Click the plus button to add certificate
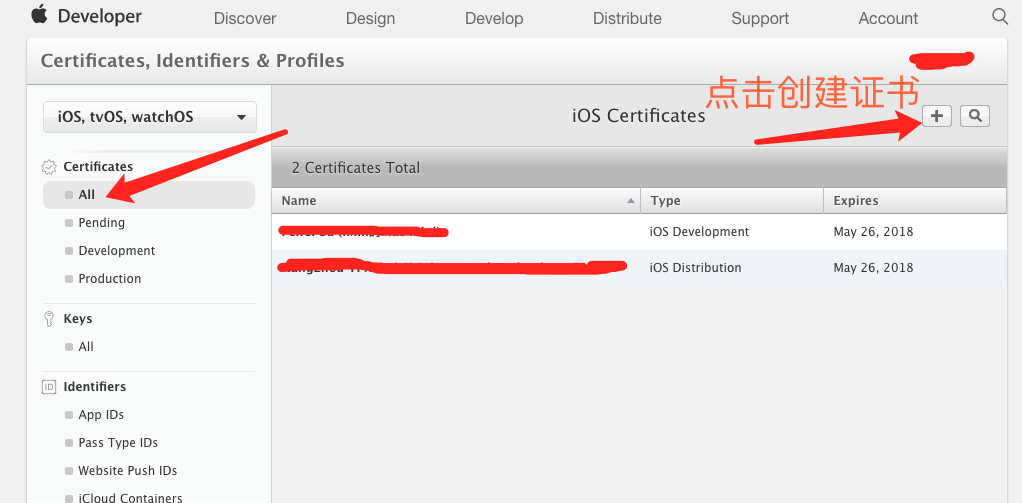Screen dimensions: 1022x503 click(937, 116)
